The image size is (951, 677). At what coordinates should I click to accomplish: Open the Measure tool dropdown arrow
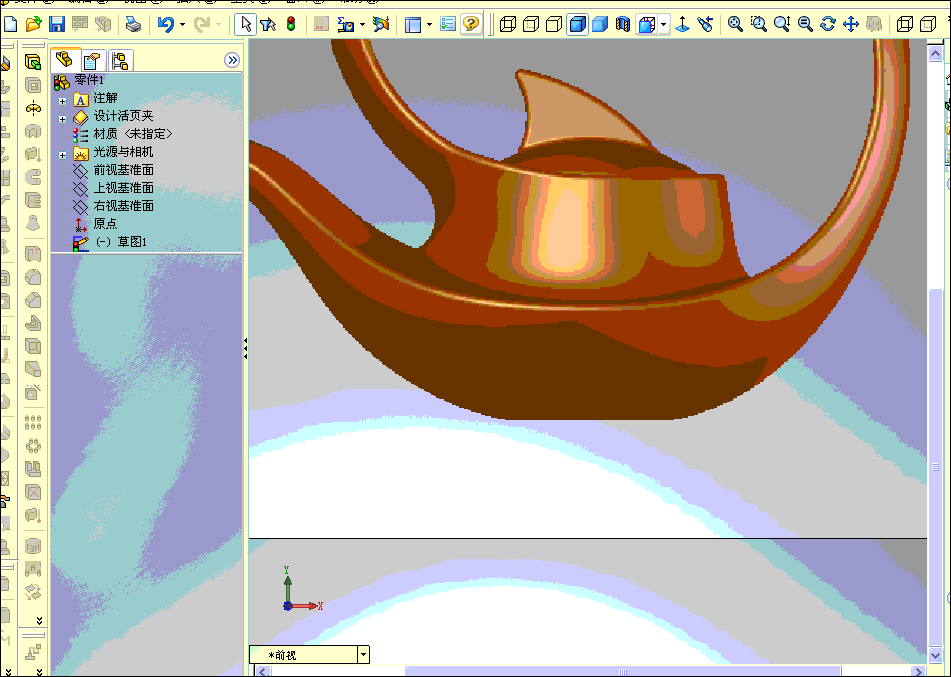coord(362,25)
